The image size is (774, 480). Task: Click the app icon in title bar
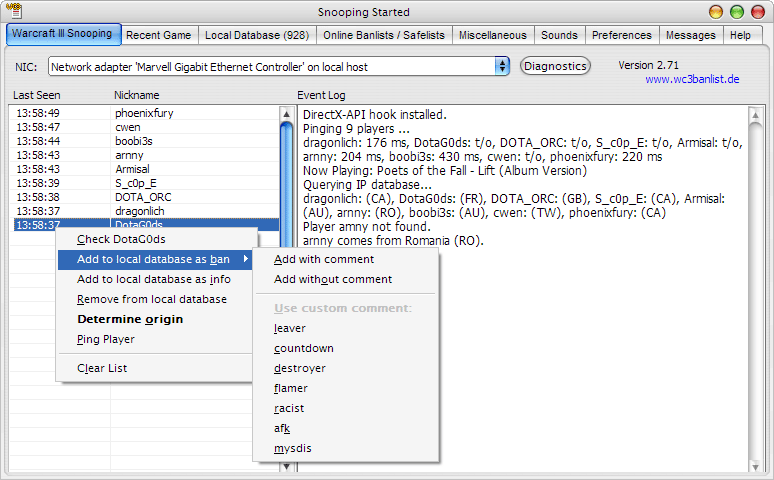click(14, 10)
